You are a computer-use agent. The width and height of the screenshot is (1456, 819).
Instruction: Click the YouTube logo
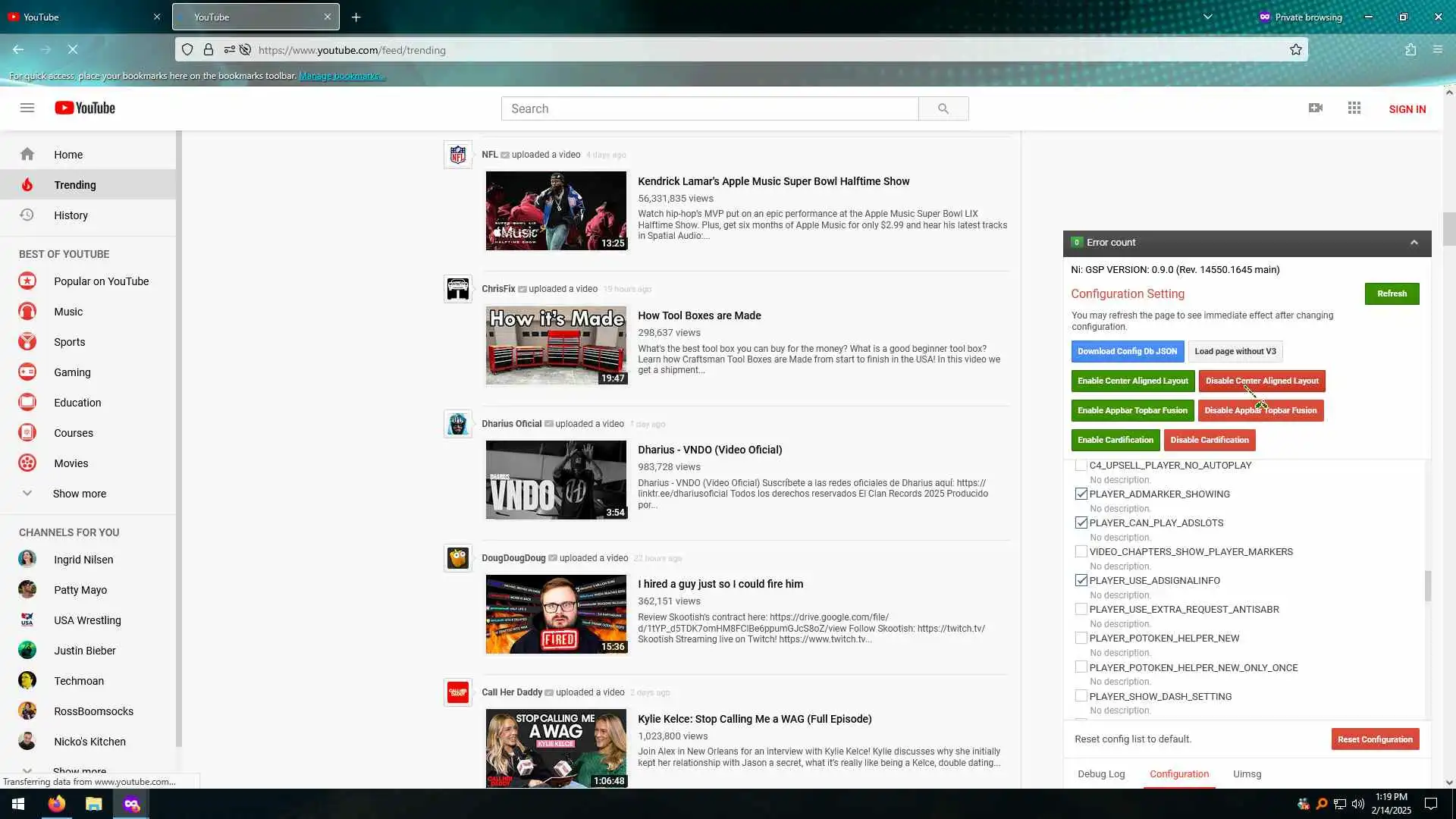[x=85, y=108]
